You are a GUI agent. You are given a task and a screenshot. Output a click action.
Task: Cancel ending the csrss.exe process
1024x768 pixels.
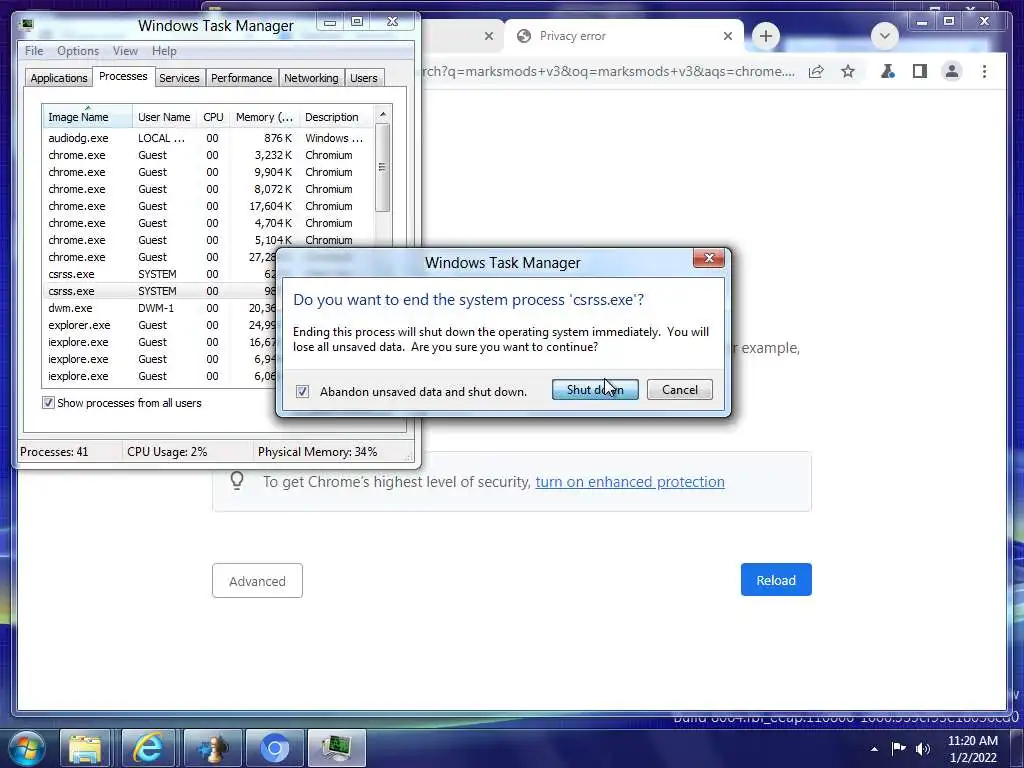[679, 390]
